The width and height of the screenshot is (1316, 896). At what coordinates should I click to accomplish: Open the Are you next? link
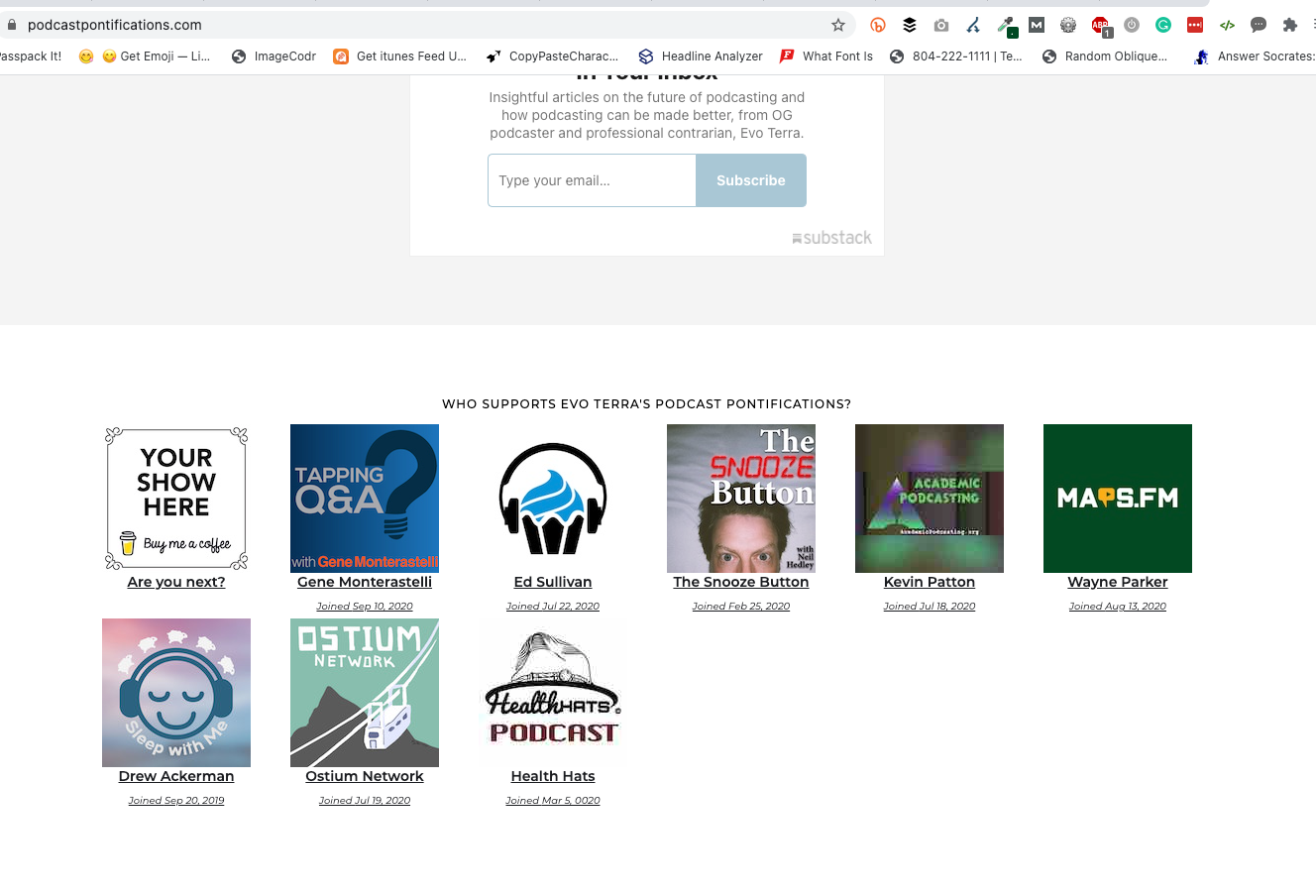click(176, 582)
